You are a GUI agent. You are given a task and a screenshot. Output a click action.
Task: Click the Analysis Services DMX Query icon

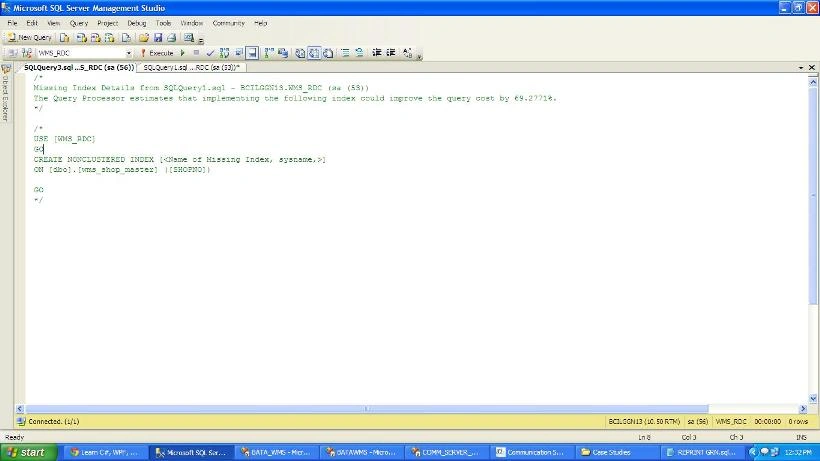coord(95,38)
